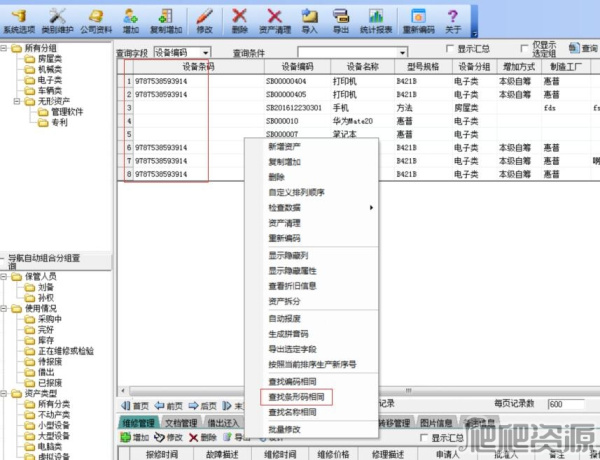
Task: Open 资产清理 from the toolbar
Action: pyautogui.click(x=273, y=19)
